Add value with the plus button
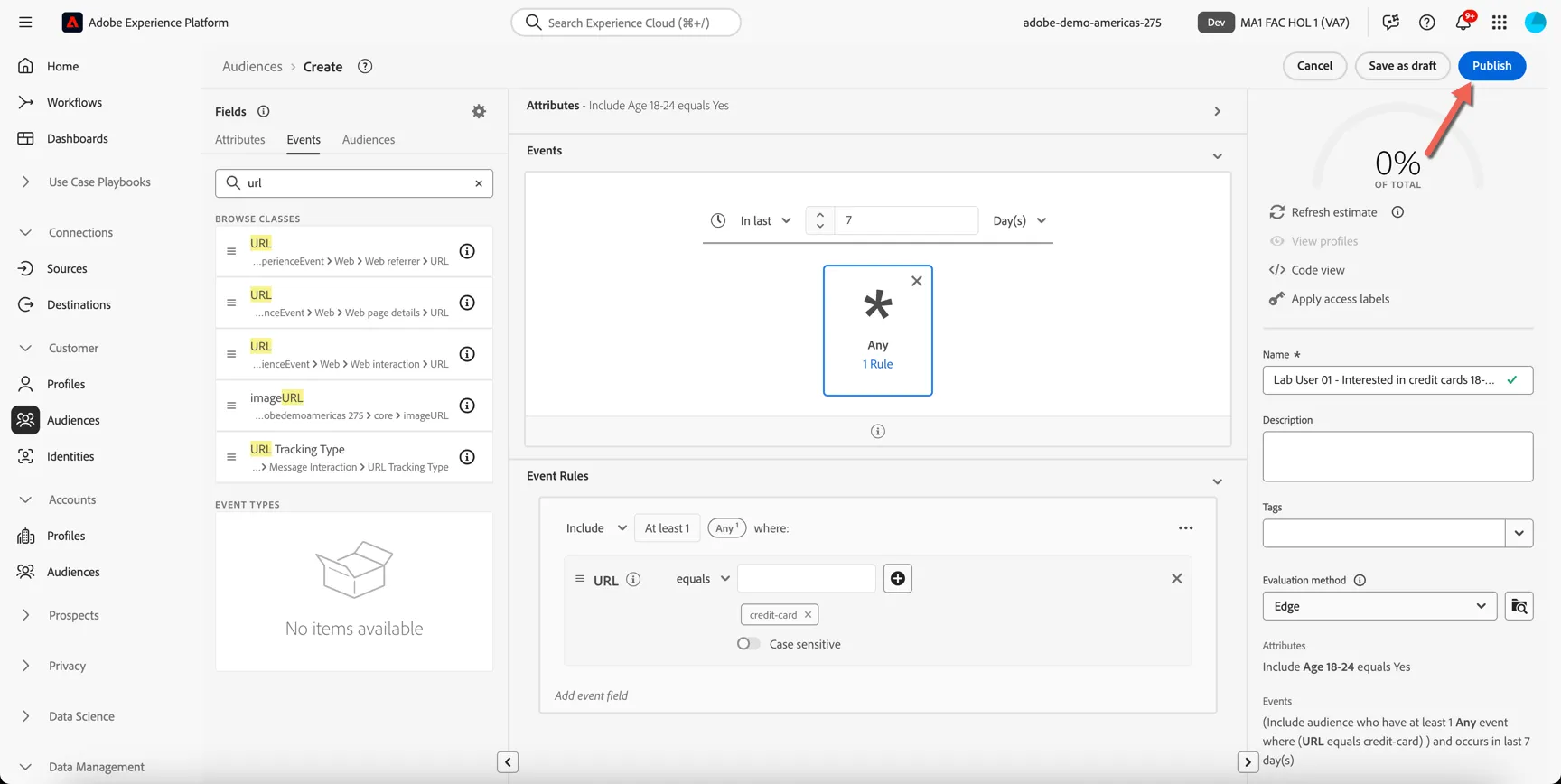Image resolution: width=1561 pixels, height=784 pixels. click(898, 578)
